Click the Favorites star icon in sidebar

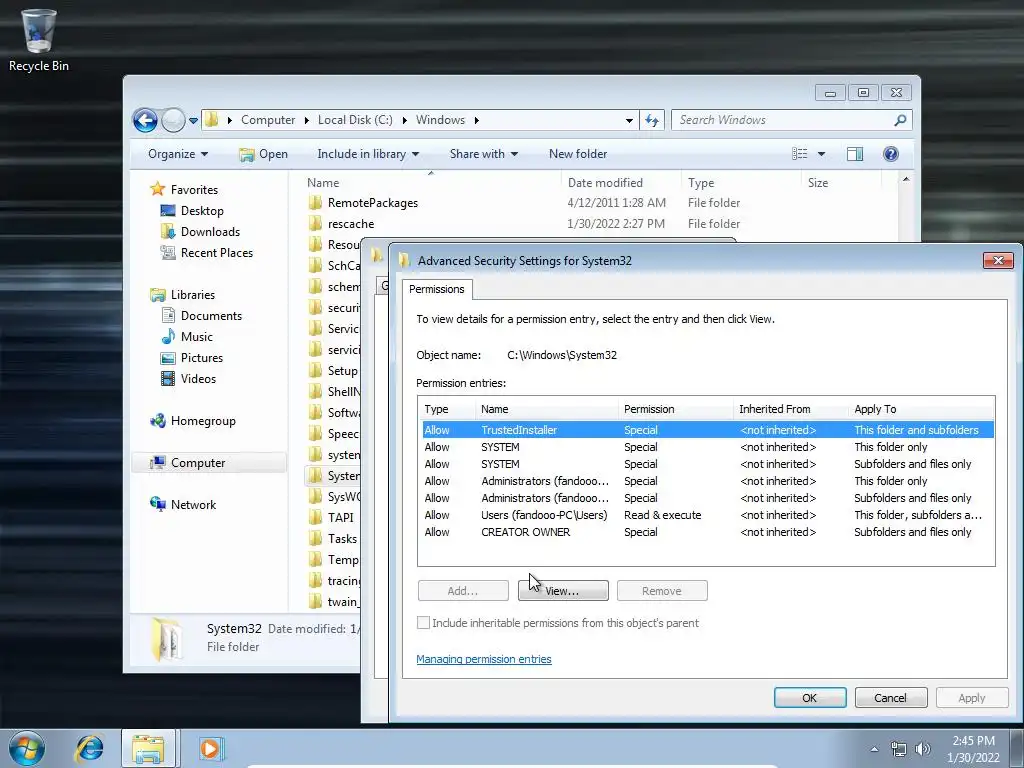click(x=157, y=189)
